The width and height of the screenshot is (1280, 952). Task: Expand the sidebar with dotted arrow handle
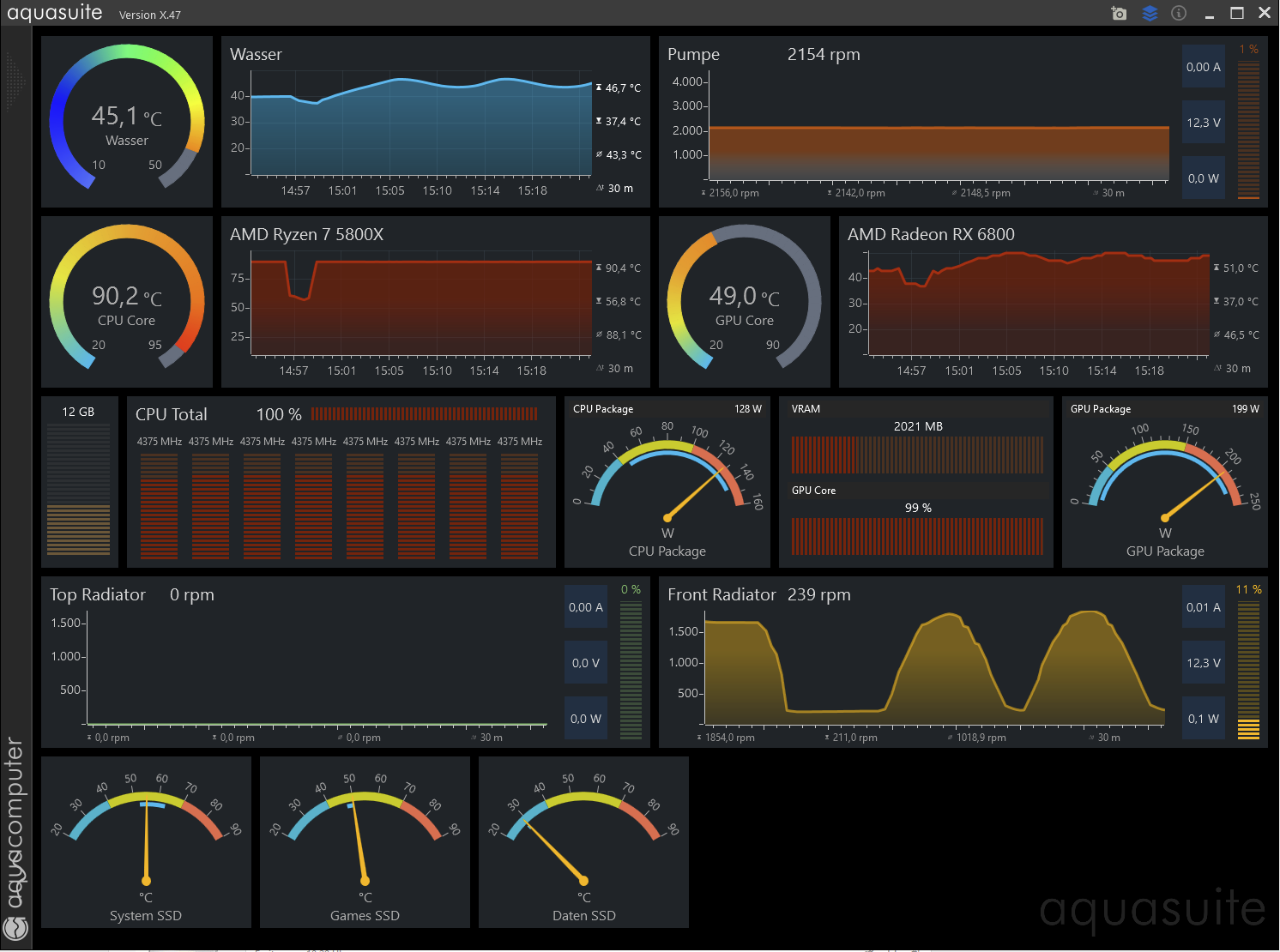point(15,81)
